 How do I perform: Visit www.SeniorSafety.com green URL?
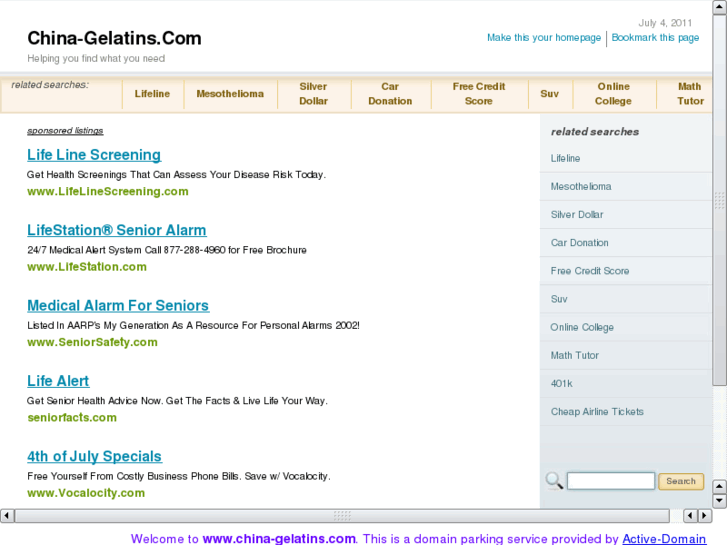pos(92,342)
